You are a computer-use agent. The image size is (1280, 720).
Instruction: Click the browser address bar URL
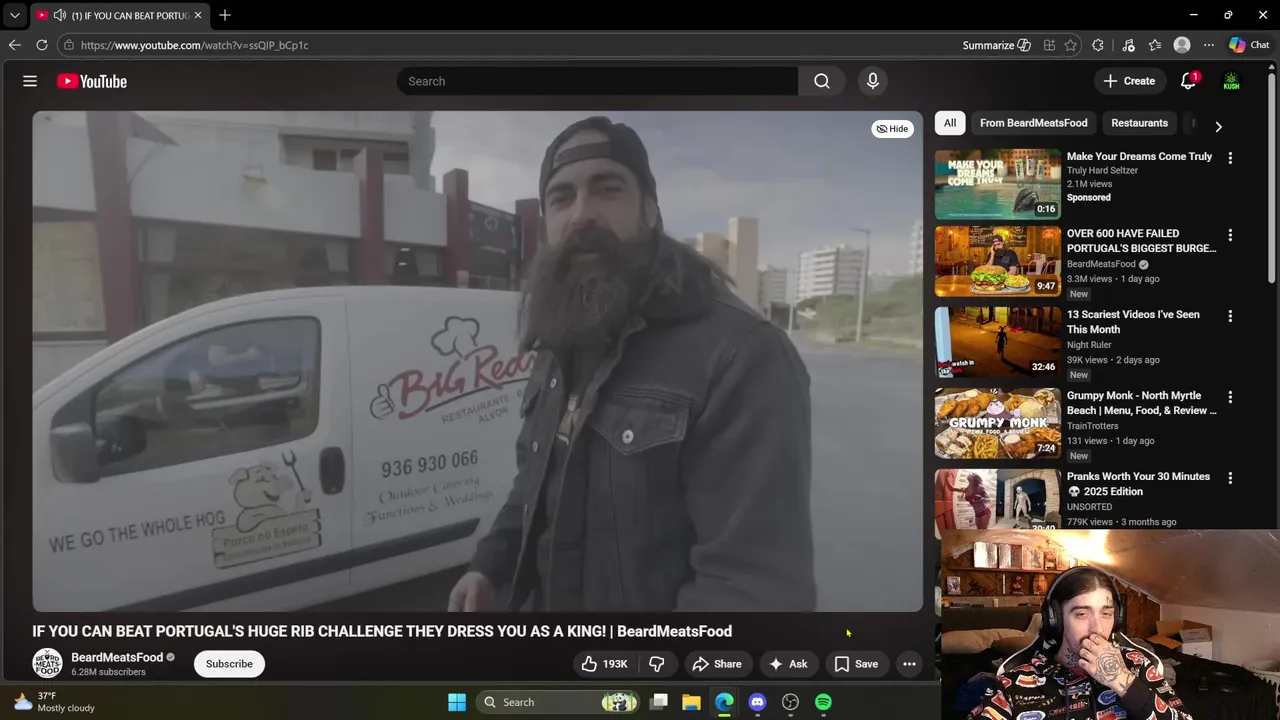194,45
